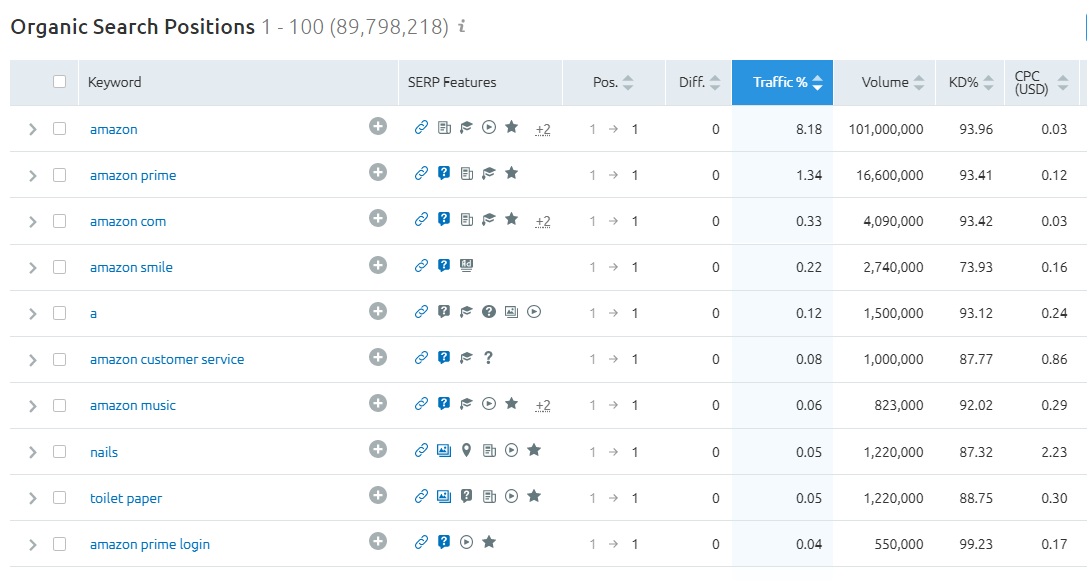Viewport: 1087px width, 581px height.
Task: Check the box for amazon smile keyword
Action: (x=60, y=267)
